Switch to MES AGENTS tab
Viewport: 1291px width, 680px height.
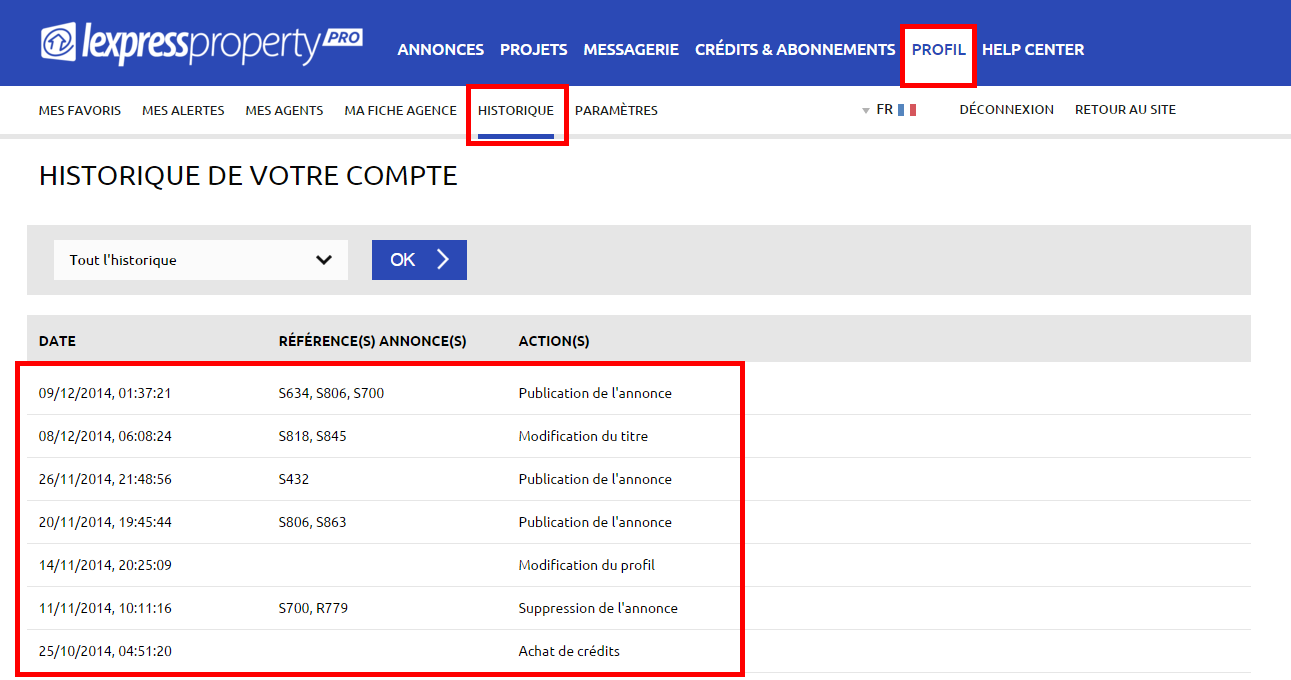pos(284,110)
